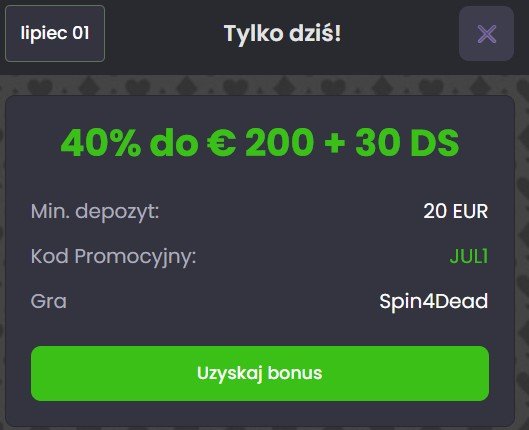Click the green Uzyskaj bonus button
Viewport: 529px width, 430px height.
[260, 373]
